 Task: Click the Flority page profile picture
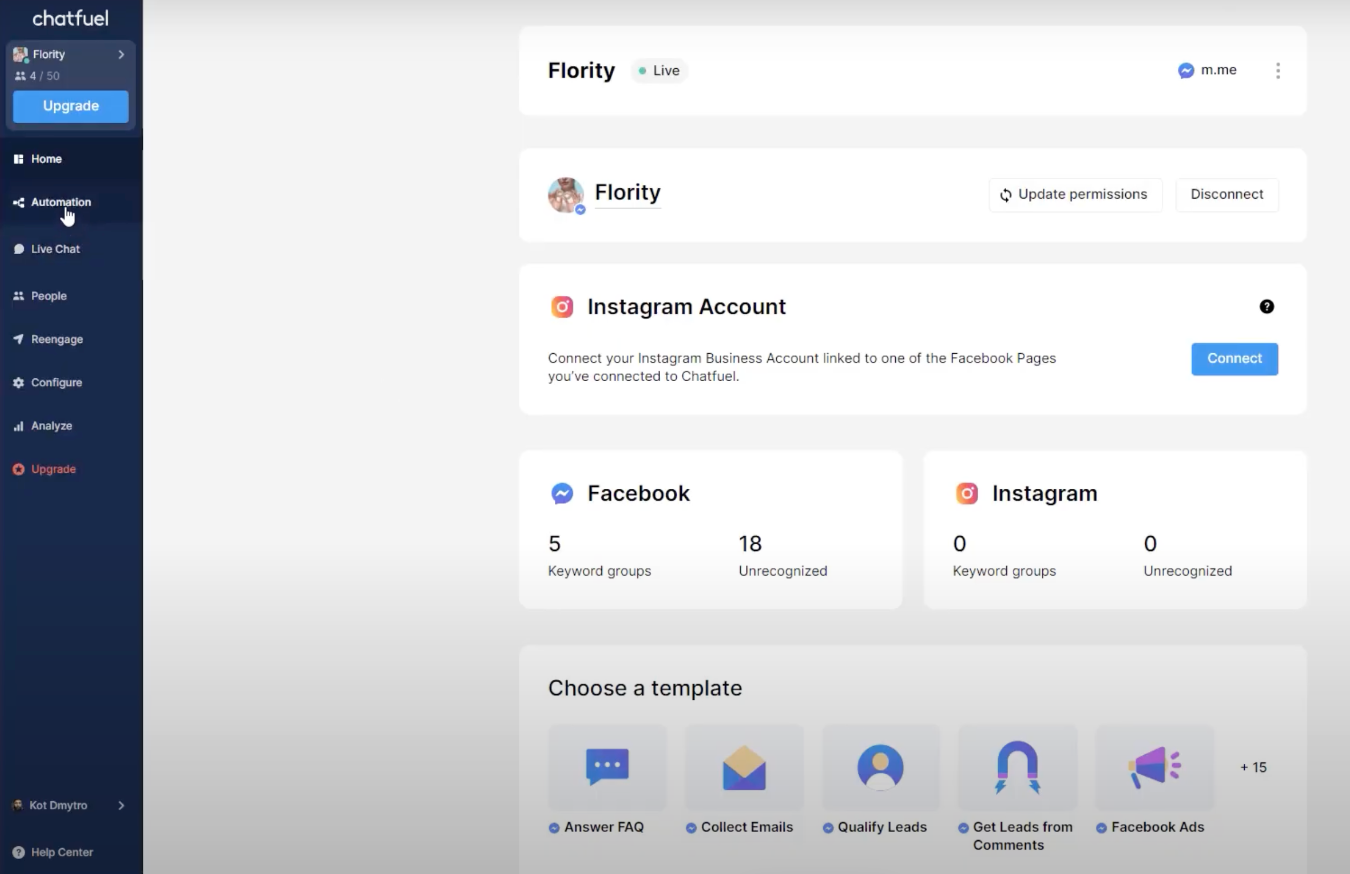click(x=566, y=195)
